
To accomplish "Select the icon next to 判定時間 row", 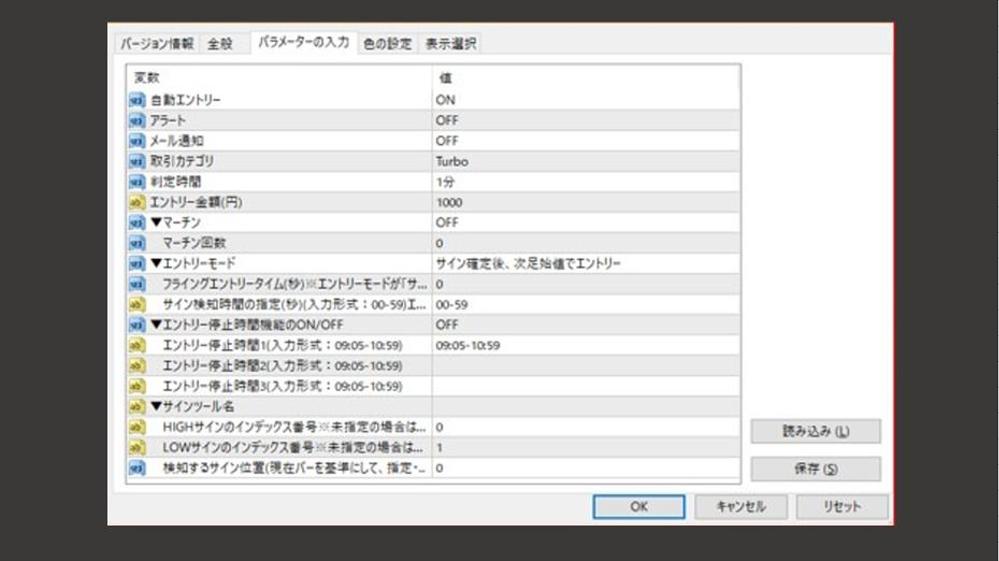I will (137, 182).
